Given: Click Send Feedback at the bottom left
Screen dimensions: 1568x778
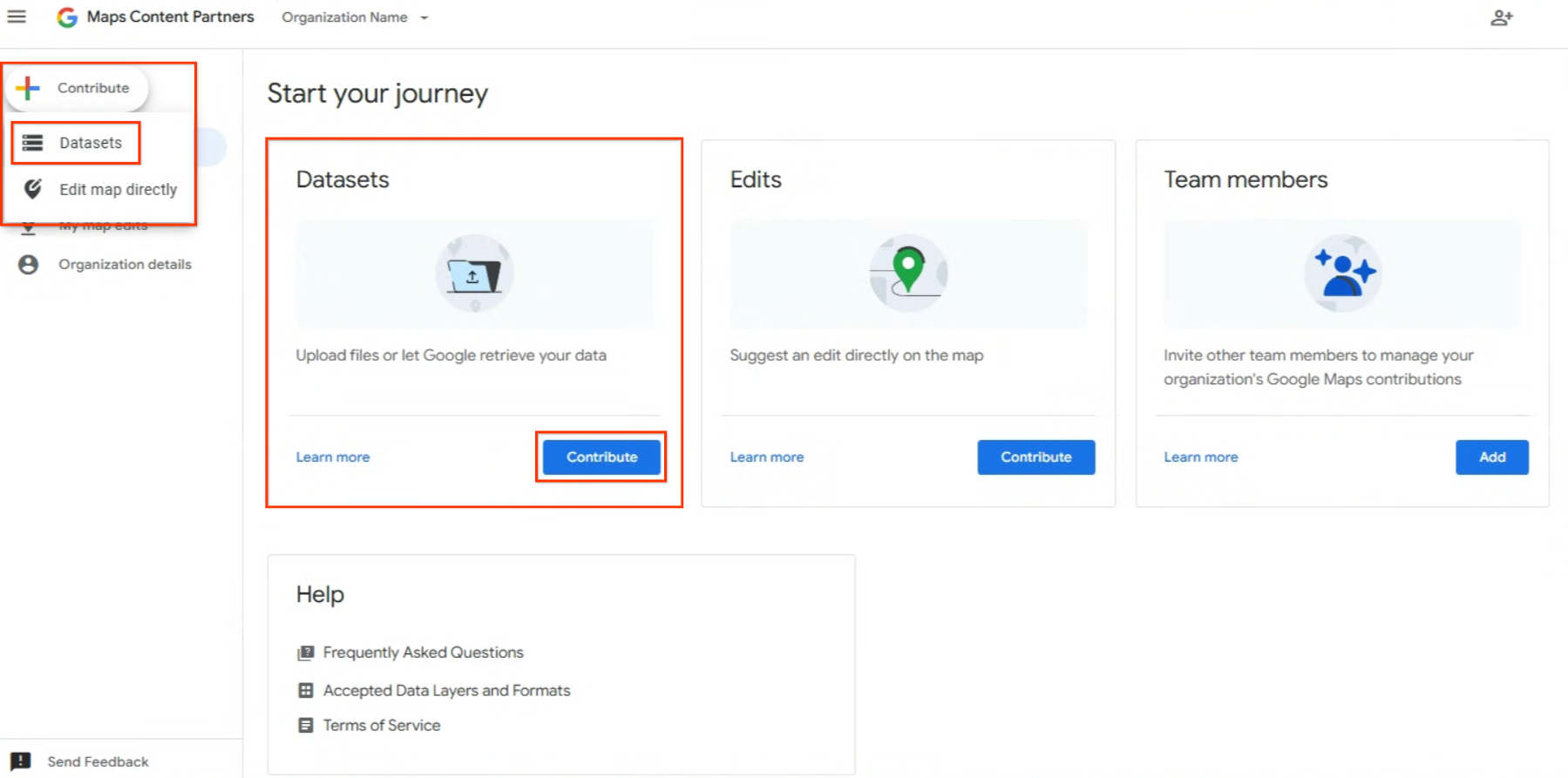Looking at the screenshot, I should click(98, 761).
